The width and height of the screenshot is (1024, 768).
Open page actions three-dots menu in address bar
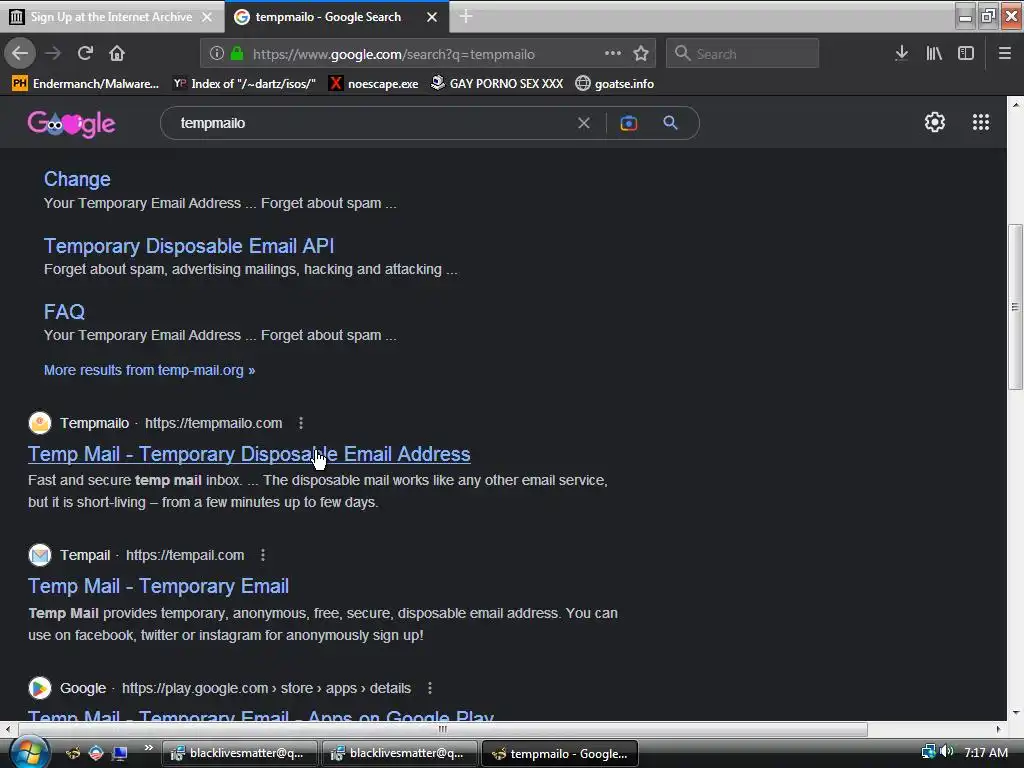[x=613, y=54]
